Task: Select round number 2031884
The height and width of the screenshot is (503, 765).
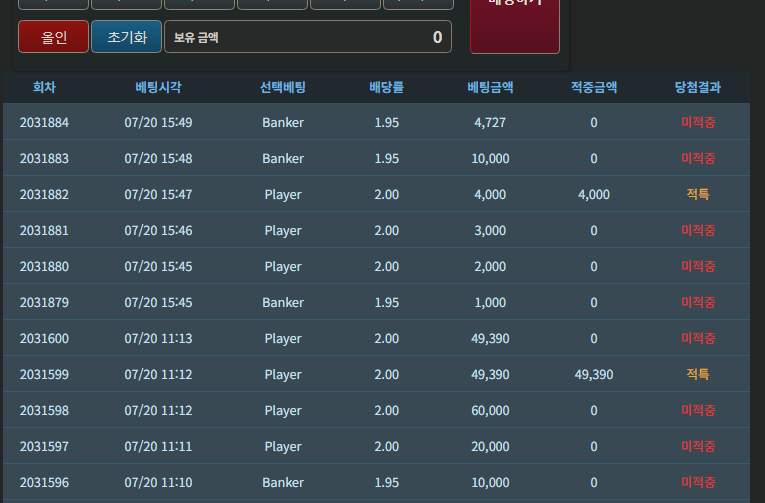Action: (x=44, y=122)
